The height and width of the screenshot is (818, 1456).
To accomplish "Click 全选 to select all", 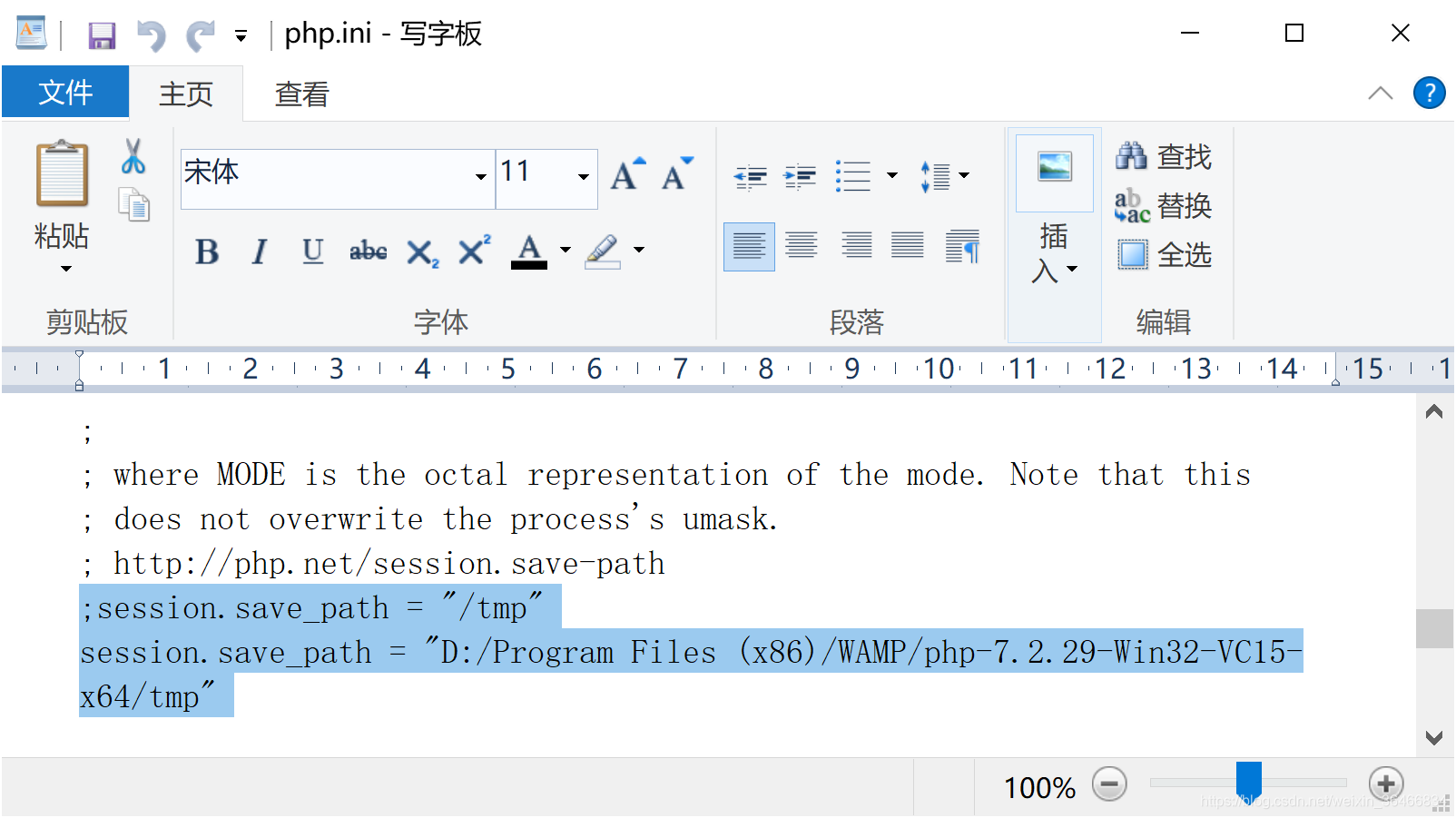I will pyautogui.click(x=1164, y=255).
